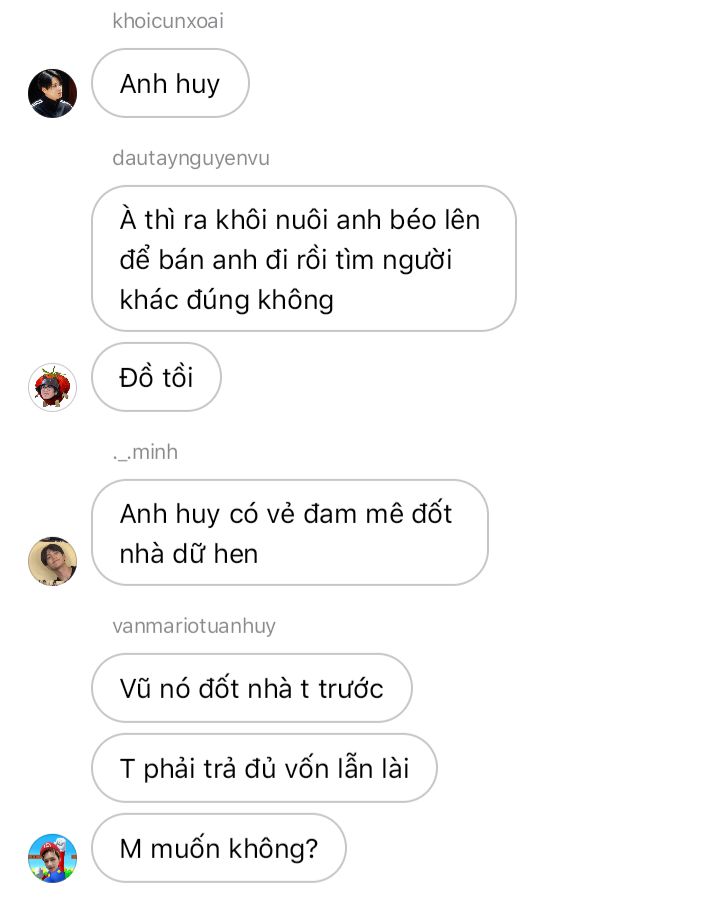Tap the ._.minh username label
The width and height of the screenshot is (720, 907).
click(145, 452)
